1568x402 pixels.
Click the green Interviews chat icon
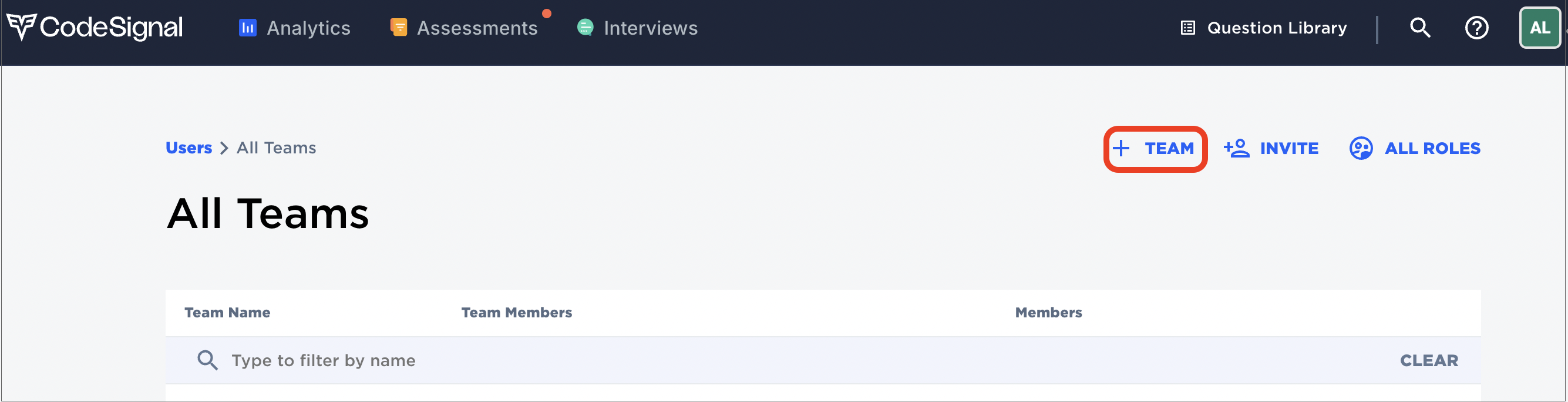click(585, 28)
